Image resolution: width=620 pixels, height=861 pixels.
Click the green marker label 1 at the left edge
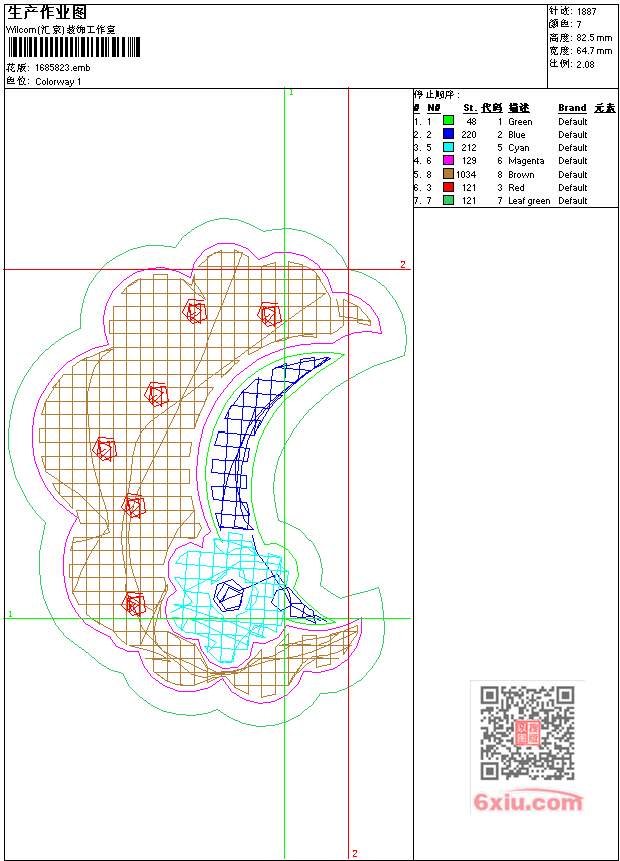coord(10,614)
